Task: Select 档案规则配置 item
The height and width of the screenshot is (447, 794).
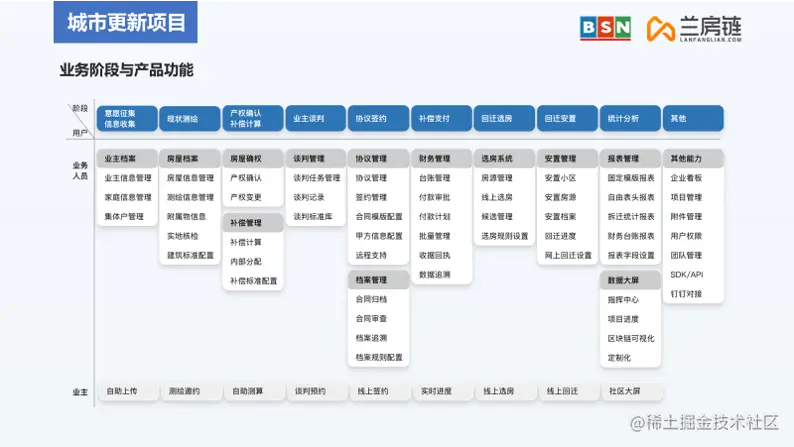Action: pos(379,357)
